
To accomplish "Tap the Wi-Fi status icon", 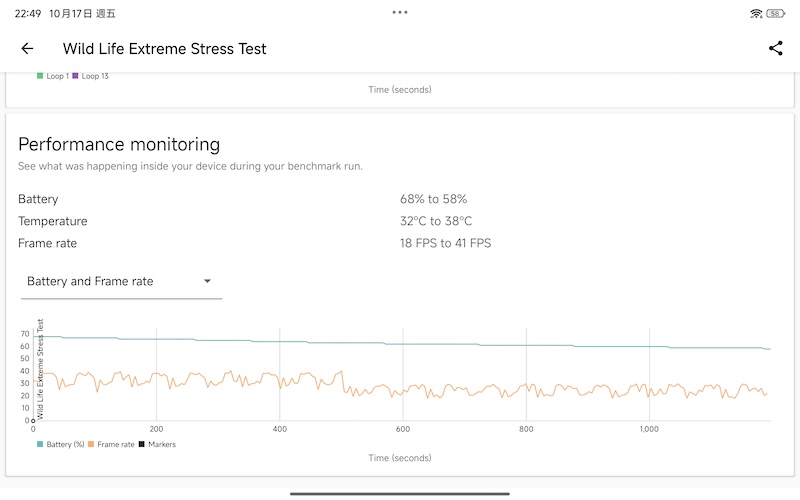I will (x=756, y=13).
